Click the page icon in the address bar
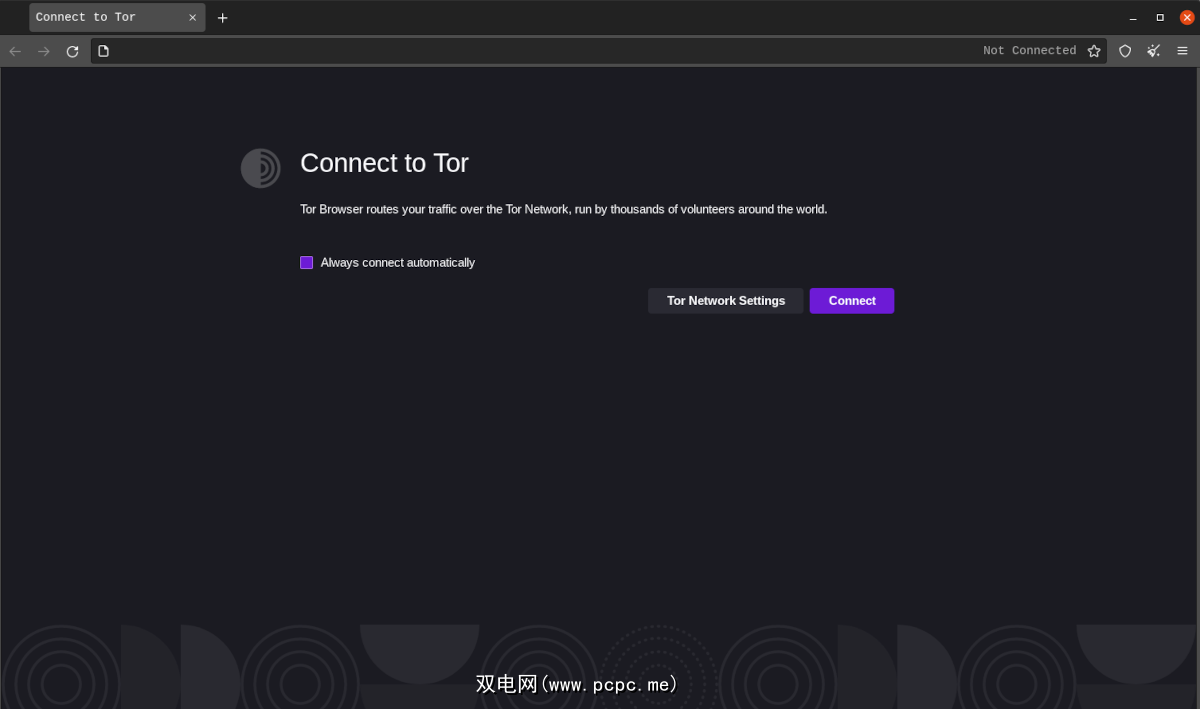This screenshot has width=1200, height=709. 103,51
